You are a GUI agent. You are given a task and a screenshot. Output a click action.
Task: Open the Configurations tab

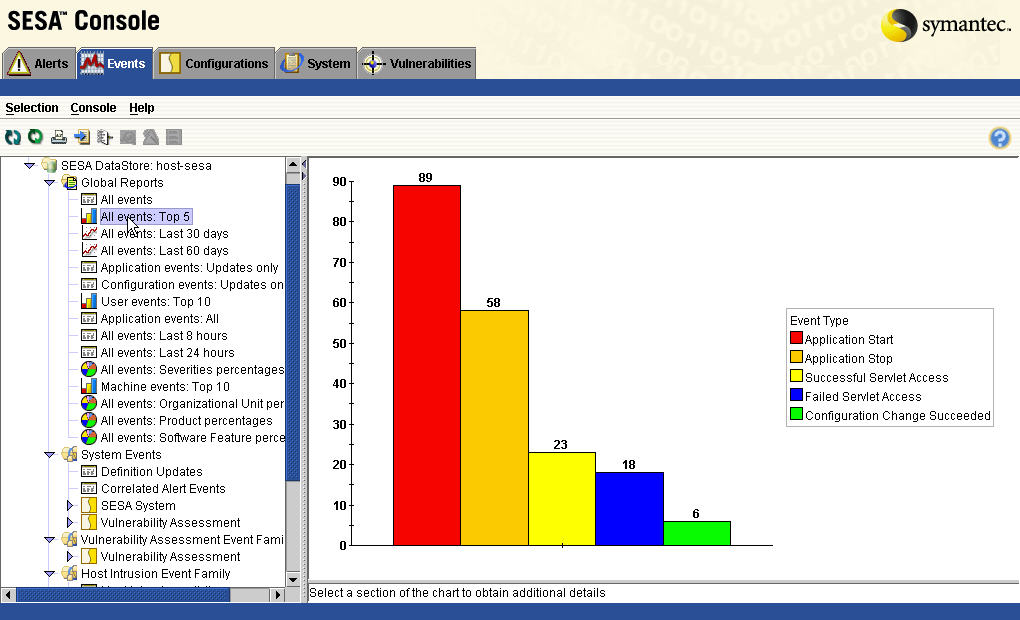214,64
